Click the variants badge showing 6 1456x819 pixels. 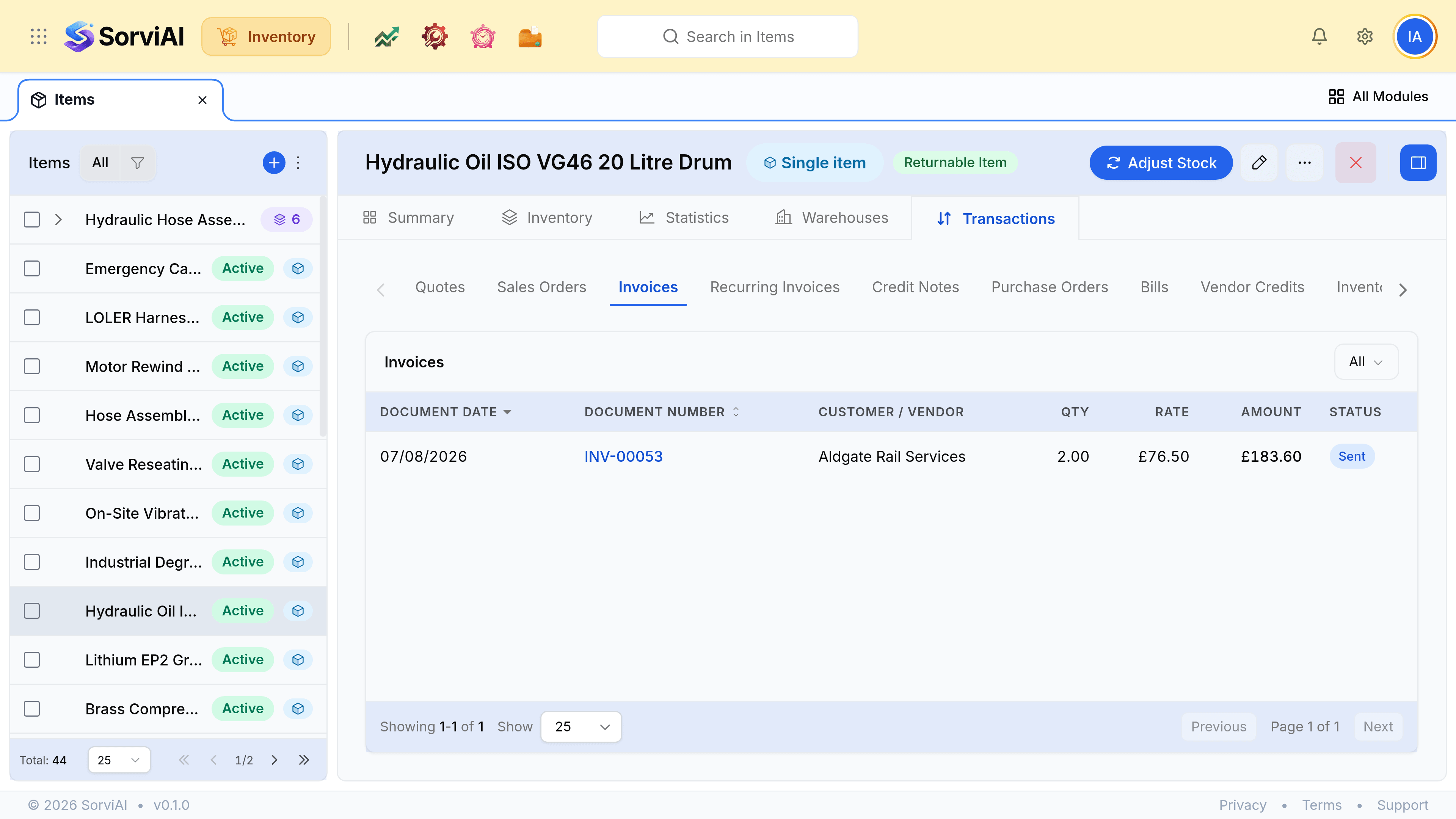tap(287, 219)
